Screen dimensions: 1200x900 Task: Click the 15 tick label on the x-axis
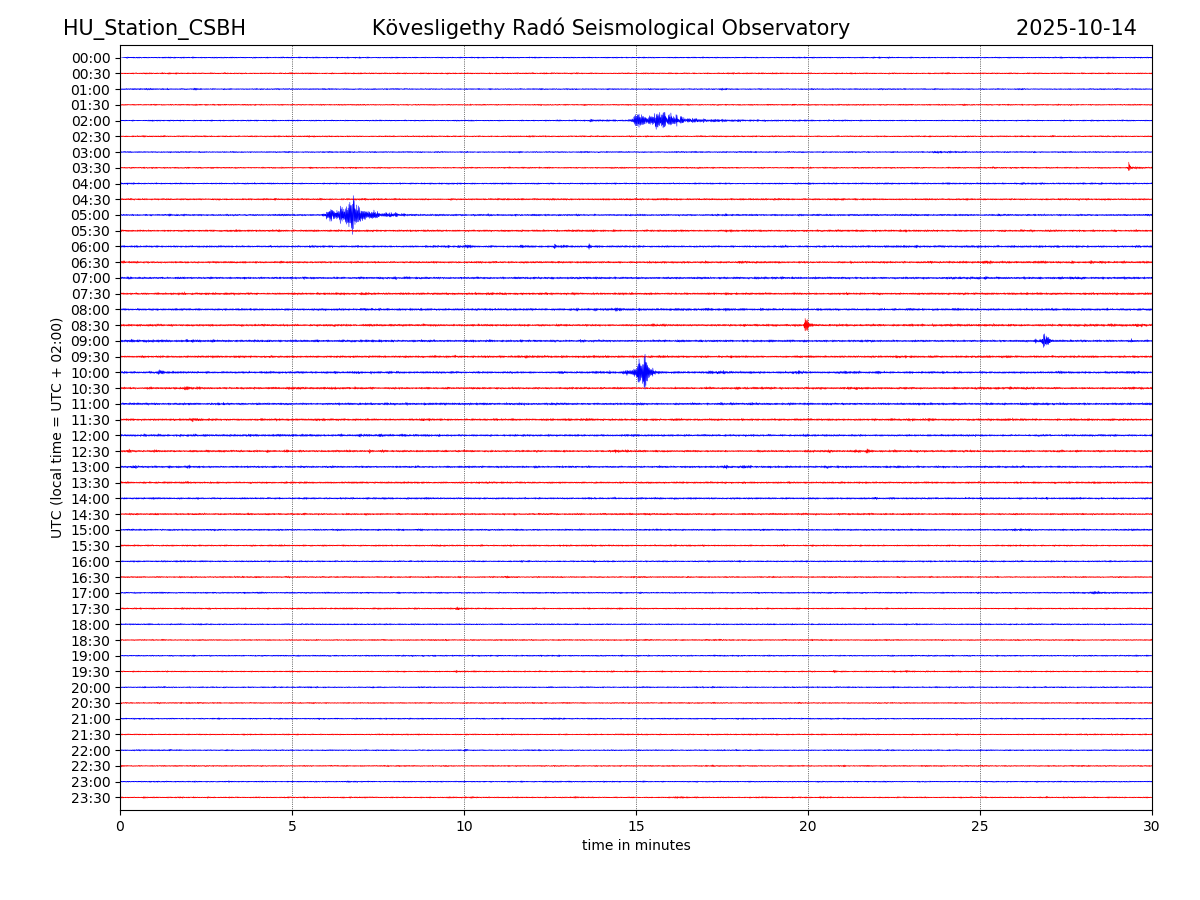coord(636,827)
